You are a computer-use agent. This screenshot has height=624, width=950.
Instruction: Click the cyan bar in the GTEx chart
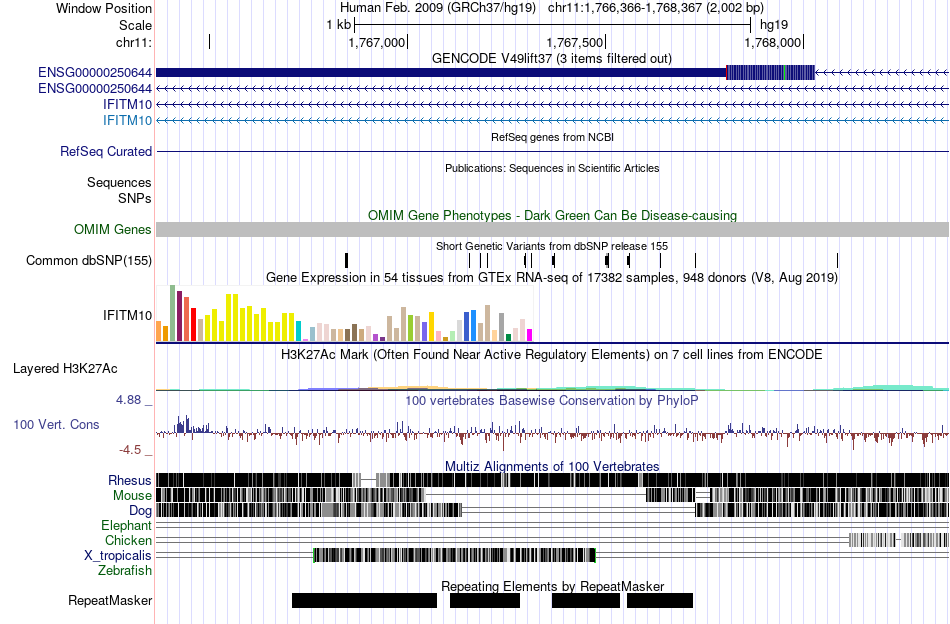click(x=298, y=331)
